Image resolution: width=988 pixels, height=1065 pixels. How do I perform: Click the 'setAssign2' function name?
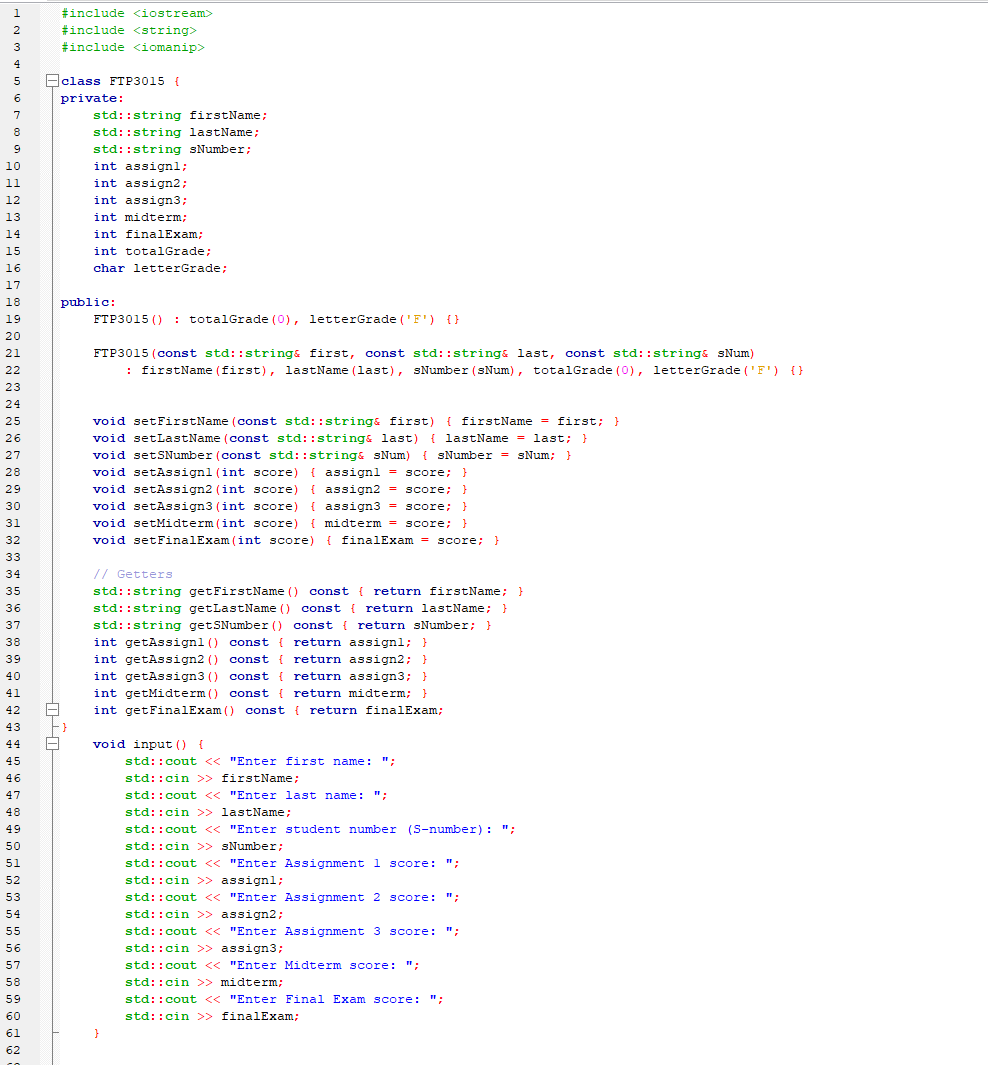(172, 489)
